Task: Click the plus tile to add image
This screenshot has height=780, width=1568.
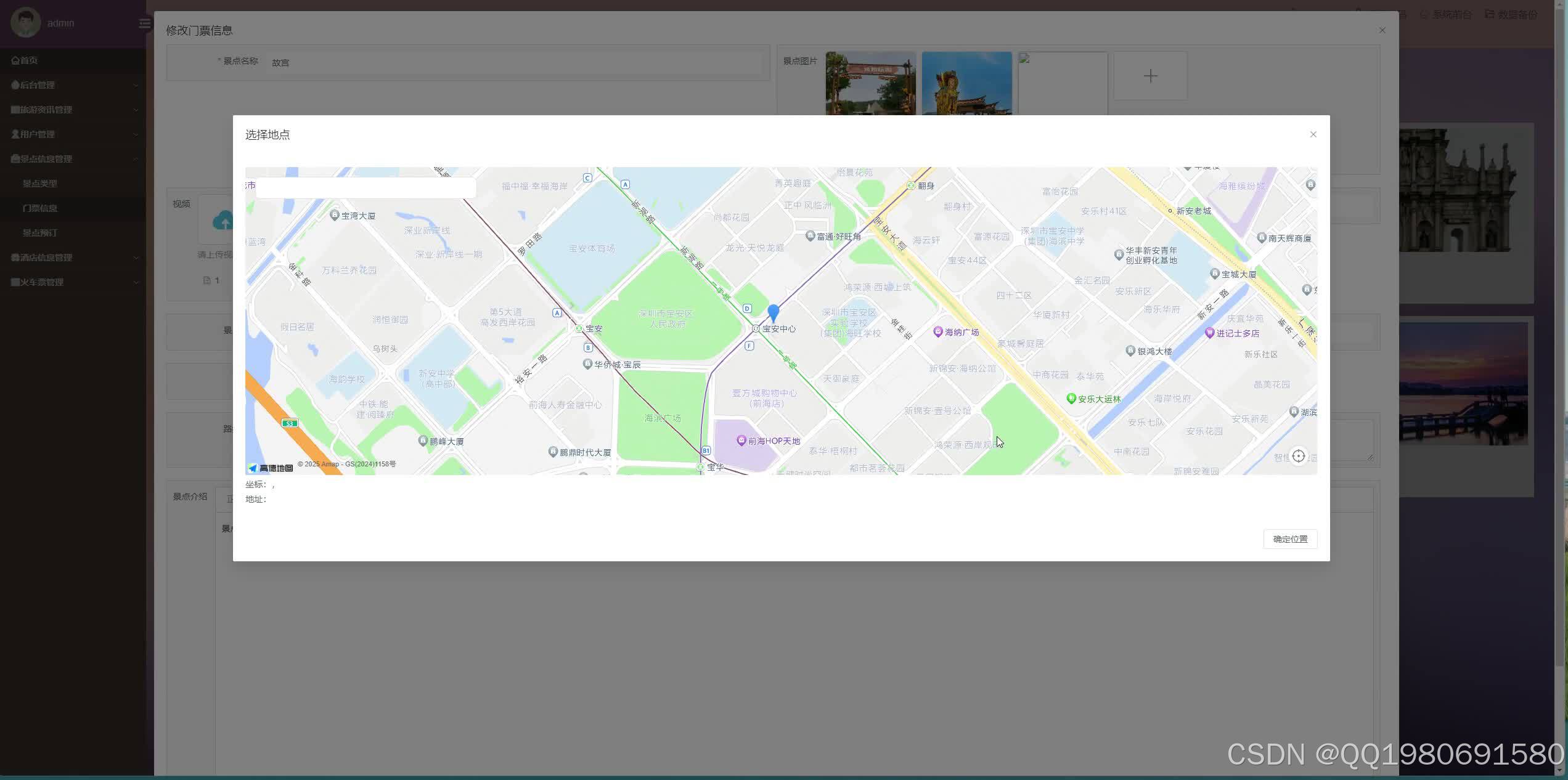Action: pos(1150,76)
